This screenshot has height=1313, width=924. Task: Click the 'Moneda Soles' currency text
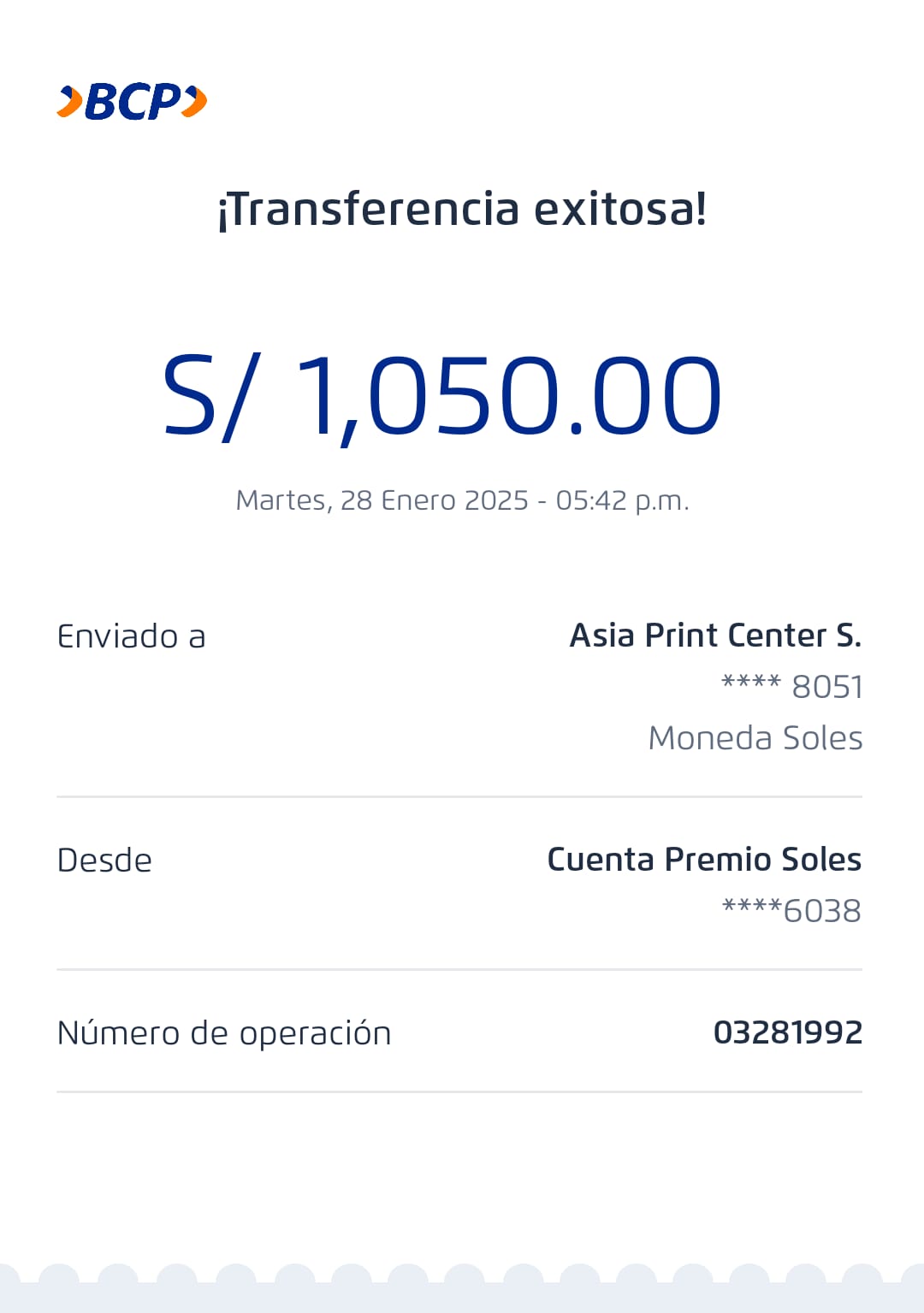click(x=755, y=737)
